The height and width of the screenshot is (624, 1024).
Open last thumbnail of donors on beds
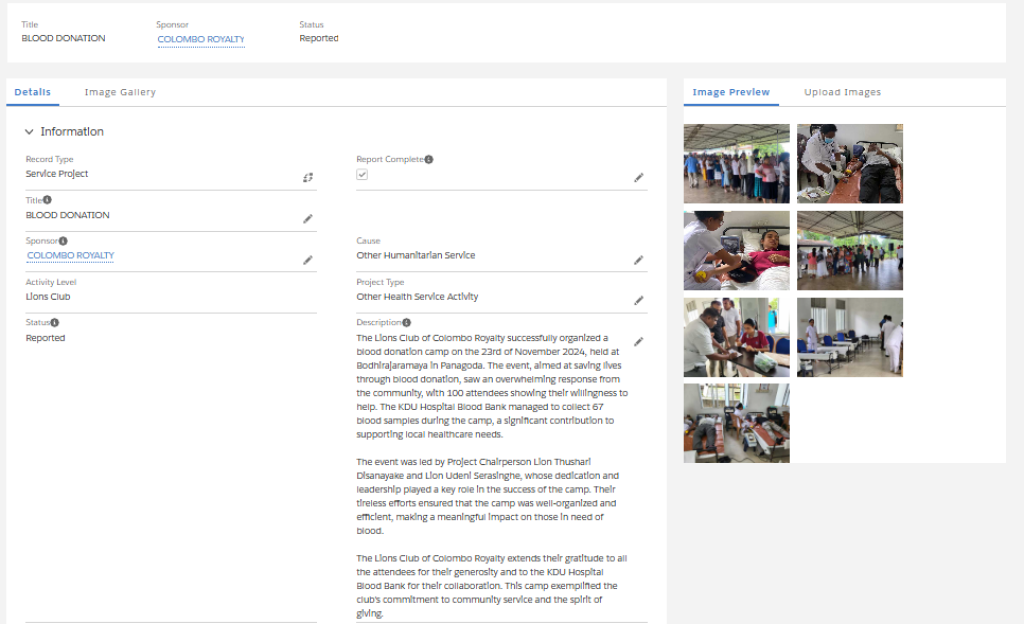pyautogui.click(x=737, y=424)
